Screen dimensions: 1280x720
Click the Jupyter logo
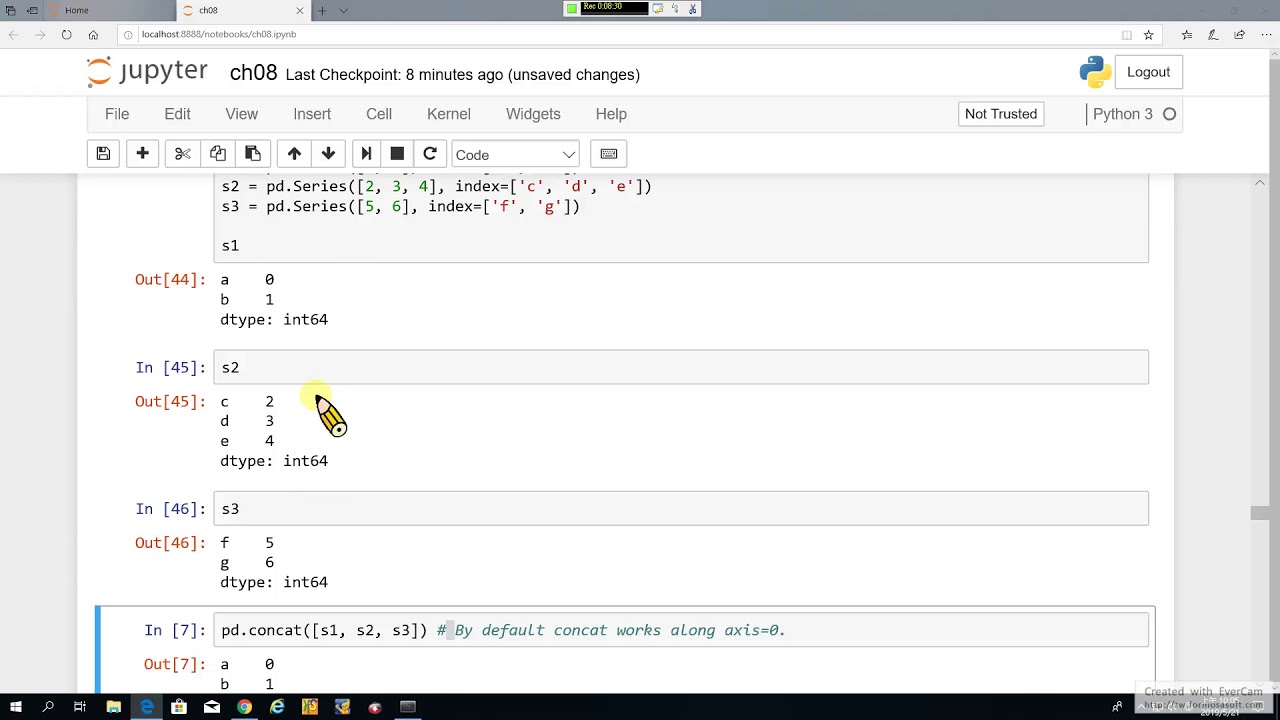point(147,73)
